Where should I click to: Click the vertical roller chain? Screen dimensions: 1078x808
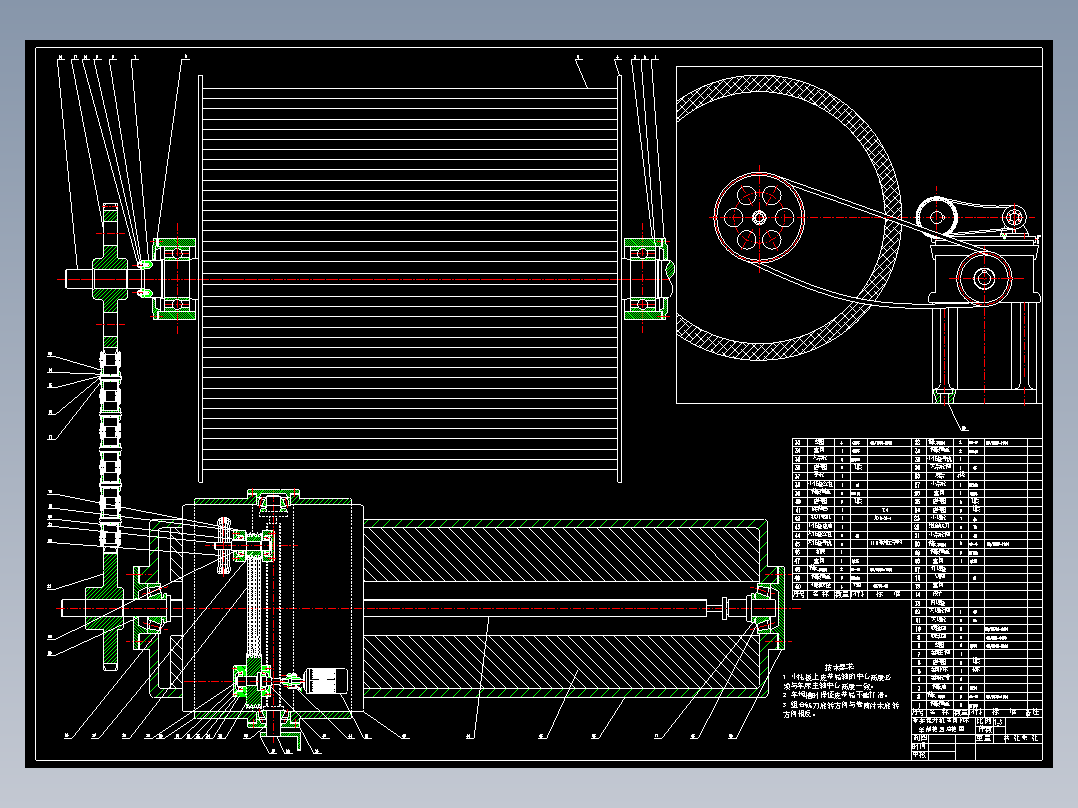coord(110,450)
